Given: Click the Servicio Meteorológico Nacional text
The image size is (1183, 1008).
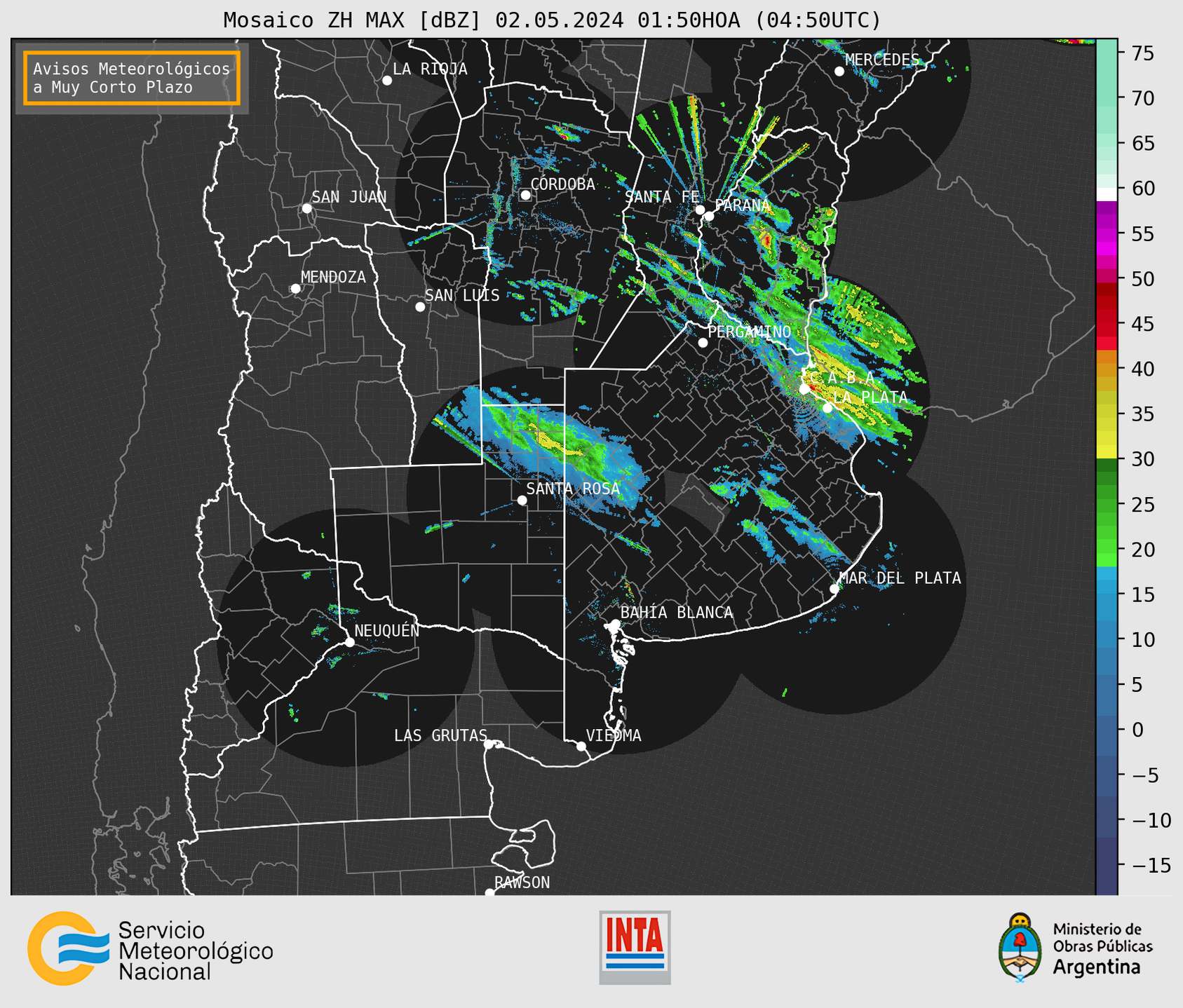Looking at the screenshot, I should tap(195, 951).
